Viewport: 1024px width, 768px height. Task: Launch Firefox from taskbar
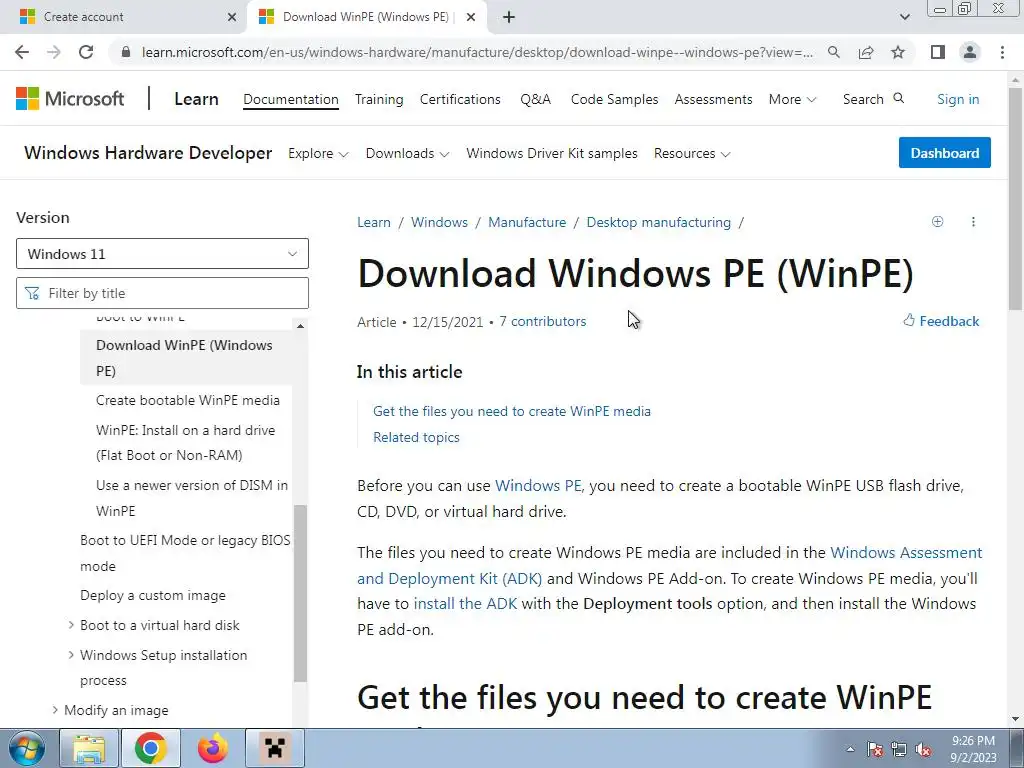pyautogui.click(x=213, y=748)
